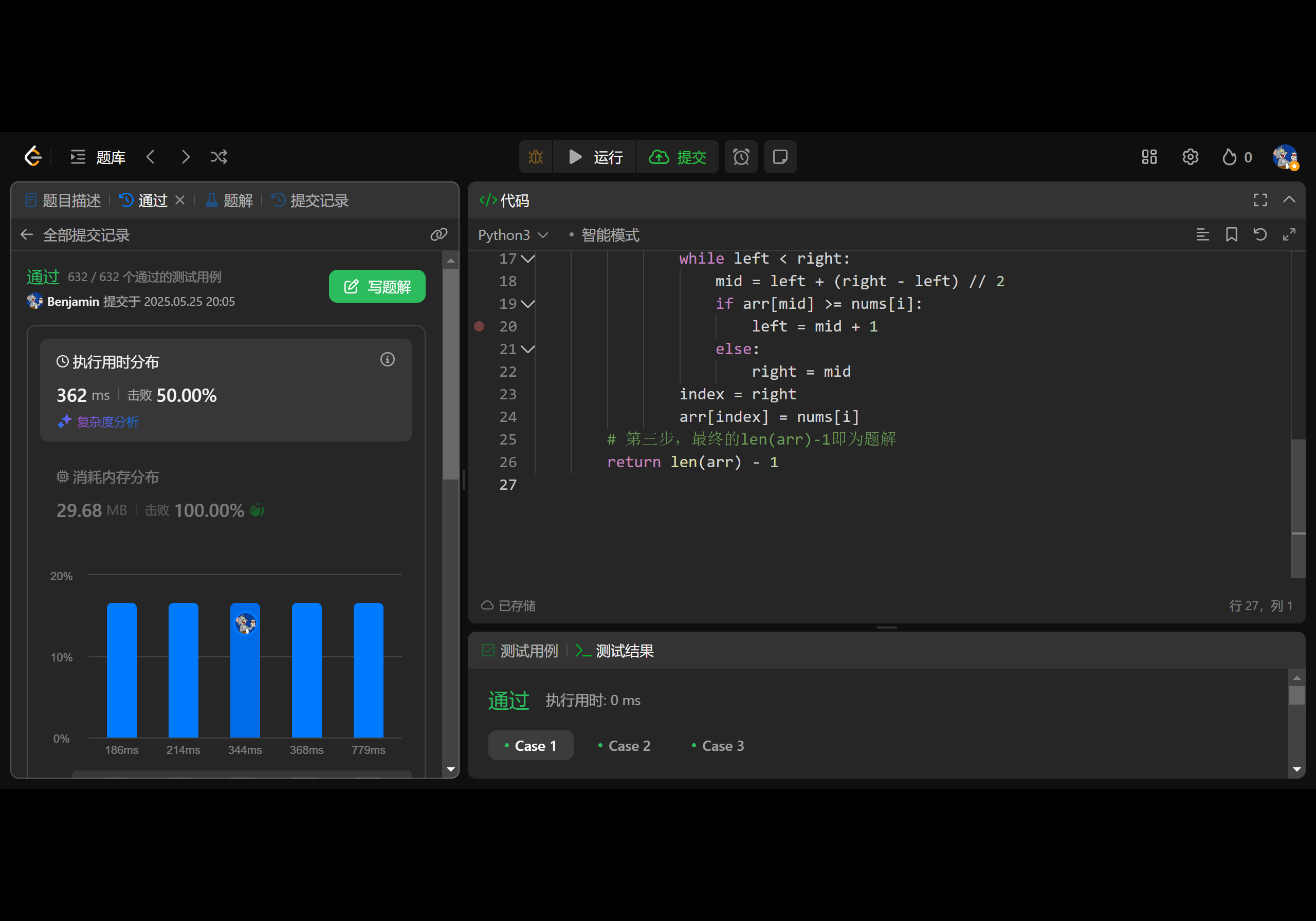Click the bookmark icon in code editor
This screenshot has width=1316, height=921.
[x=1231, y=234]
